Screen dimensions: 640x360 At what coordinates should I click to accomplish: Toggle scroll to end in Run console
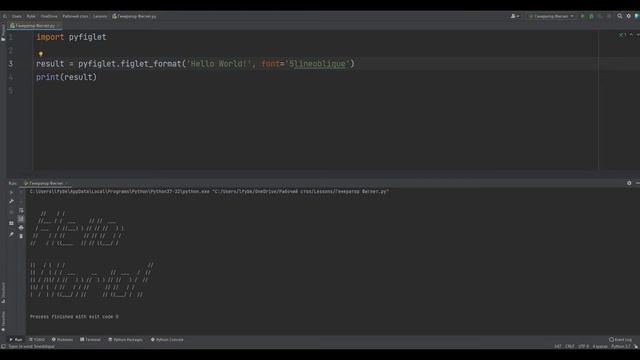21,219
